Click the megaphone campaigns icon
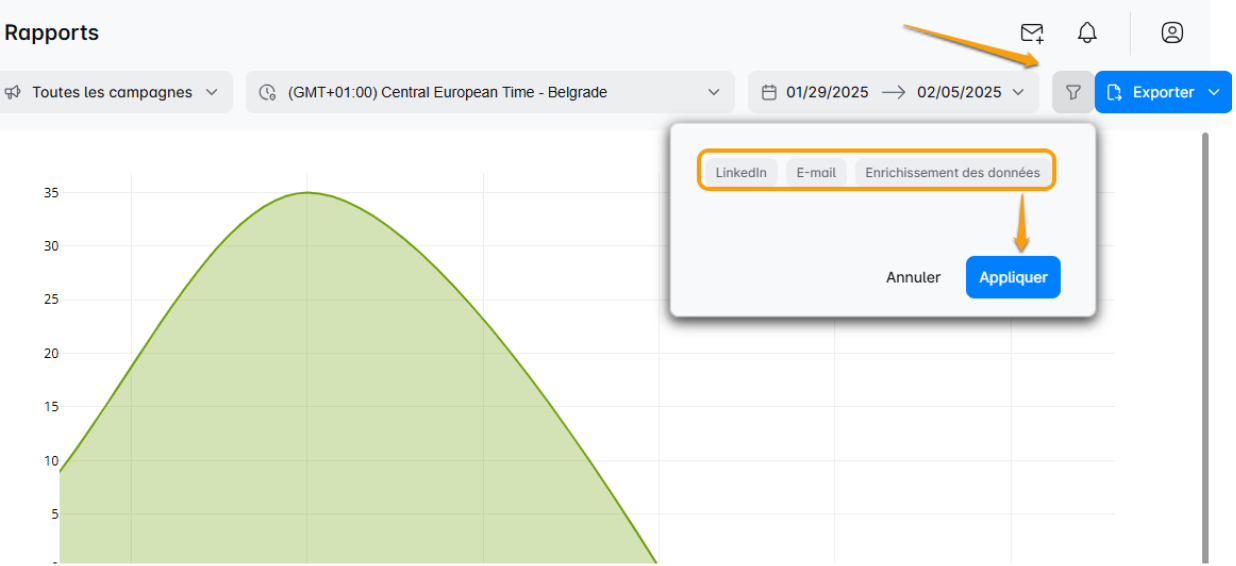1236x566 pixels. pyautogui.click(x=13, y=92)
